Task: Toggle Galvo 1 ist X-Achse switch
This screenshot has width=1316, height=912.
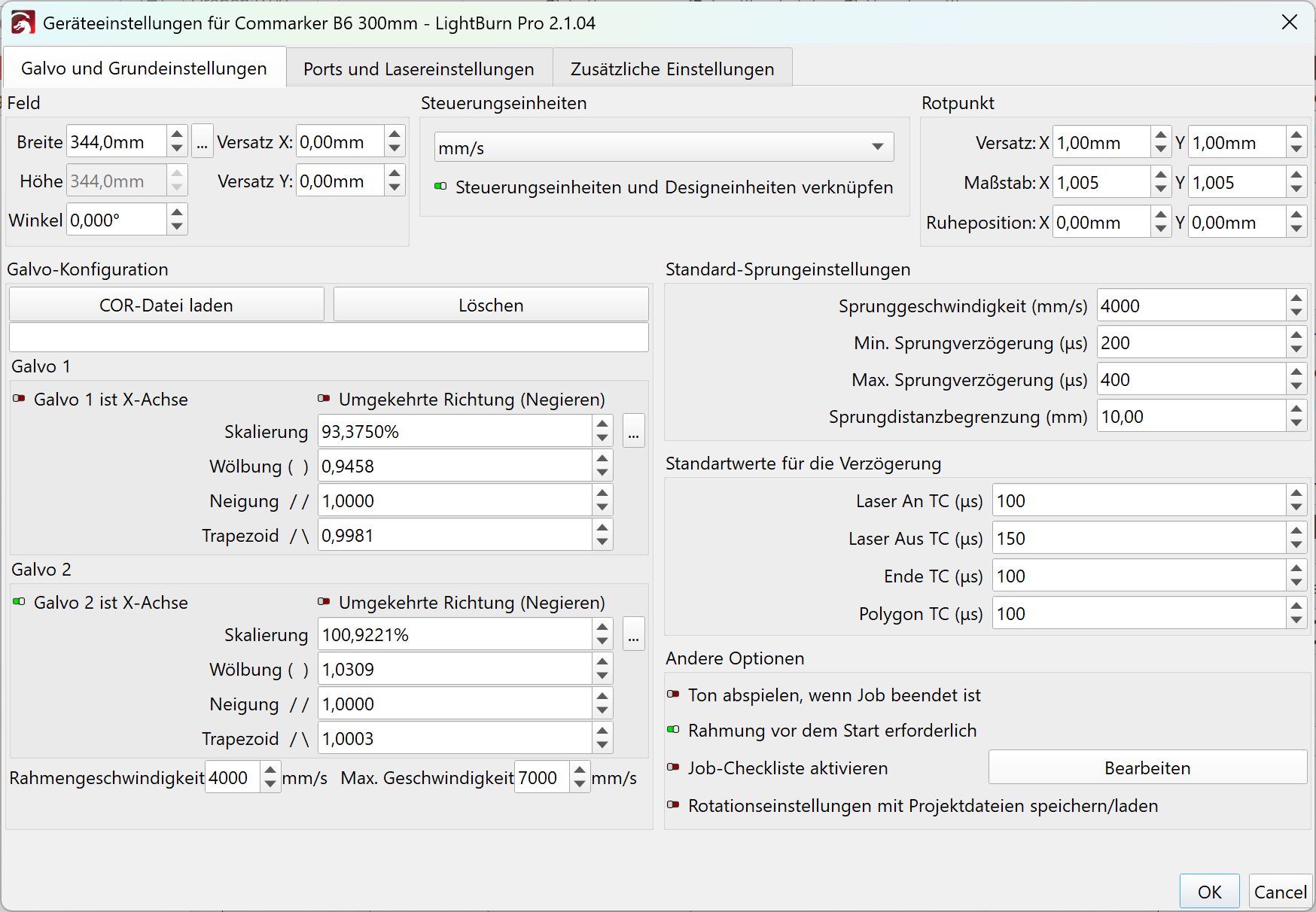Action: tap(20, 399)
